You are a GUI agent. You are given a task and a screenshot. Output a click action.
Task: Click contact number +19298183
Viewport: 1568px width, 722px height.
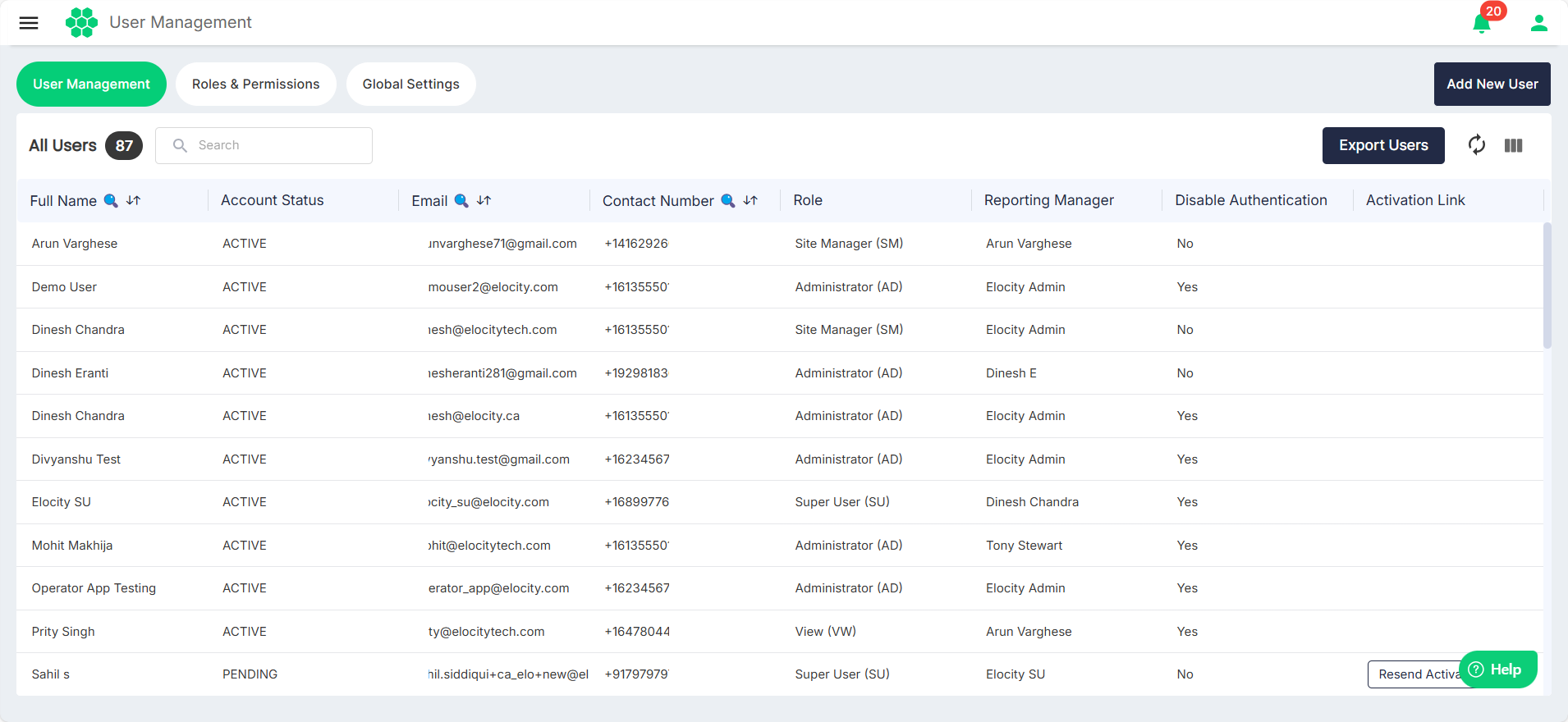coord(636,373)
